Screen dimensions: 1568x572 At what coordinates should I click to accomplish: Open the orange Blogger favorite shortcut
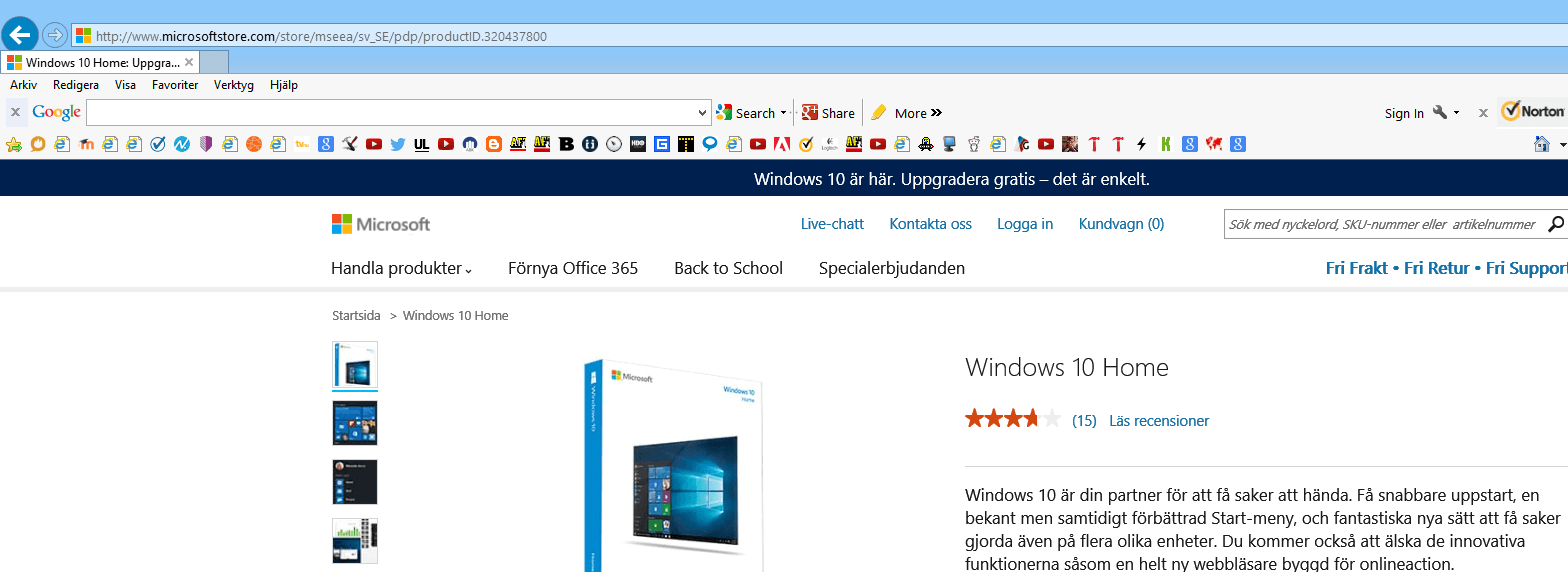493,144
